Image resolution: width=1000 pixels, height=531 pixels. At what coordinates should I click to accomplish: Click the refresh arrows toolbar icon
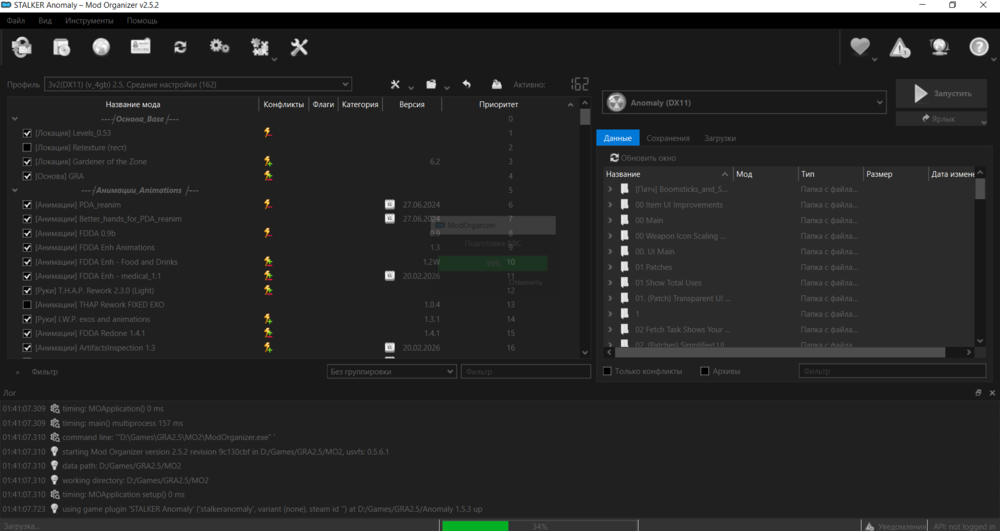180,47
